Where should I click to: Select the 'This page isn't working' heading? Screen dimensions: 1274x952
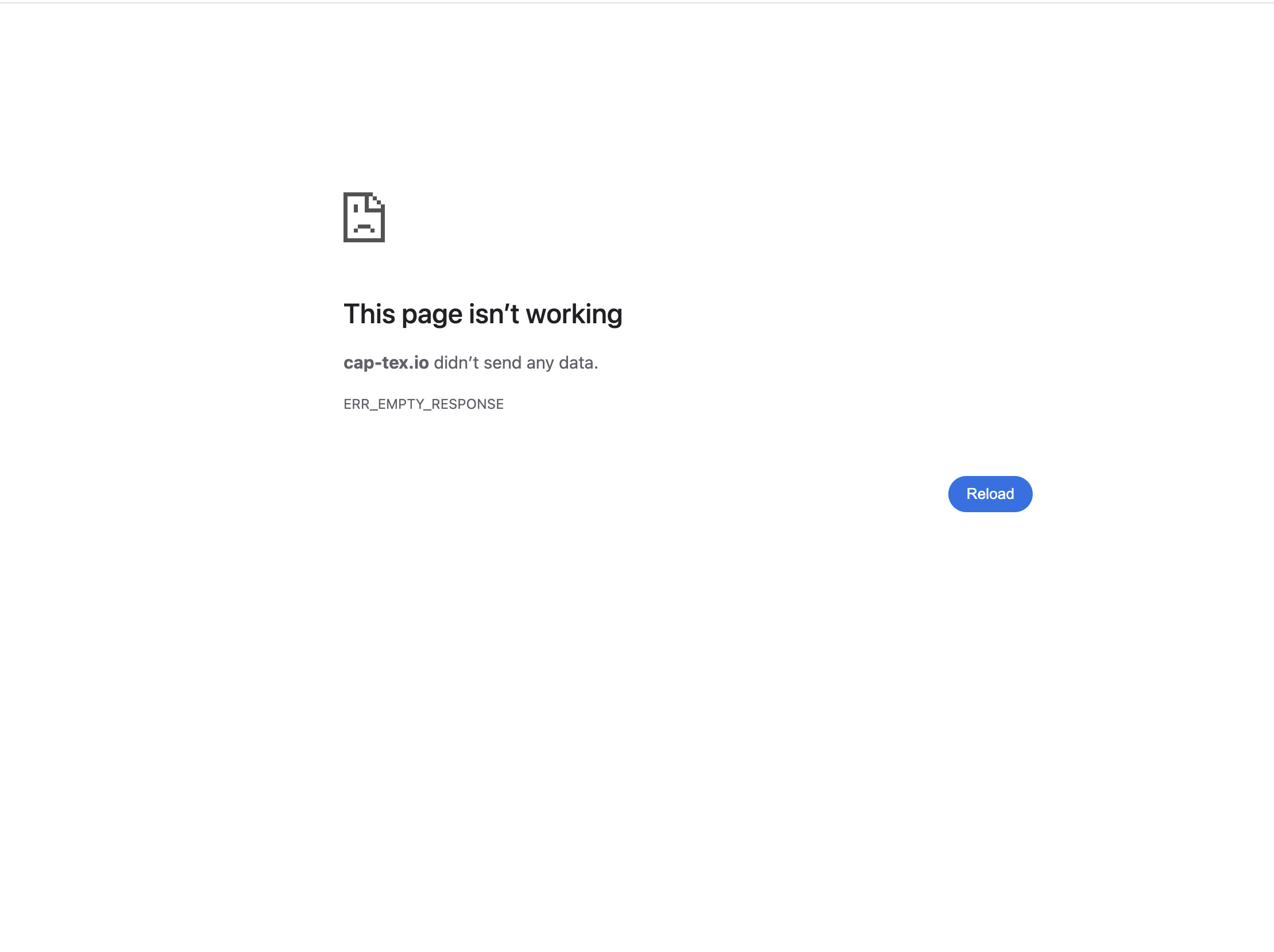tap(482, 315)
